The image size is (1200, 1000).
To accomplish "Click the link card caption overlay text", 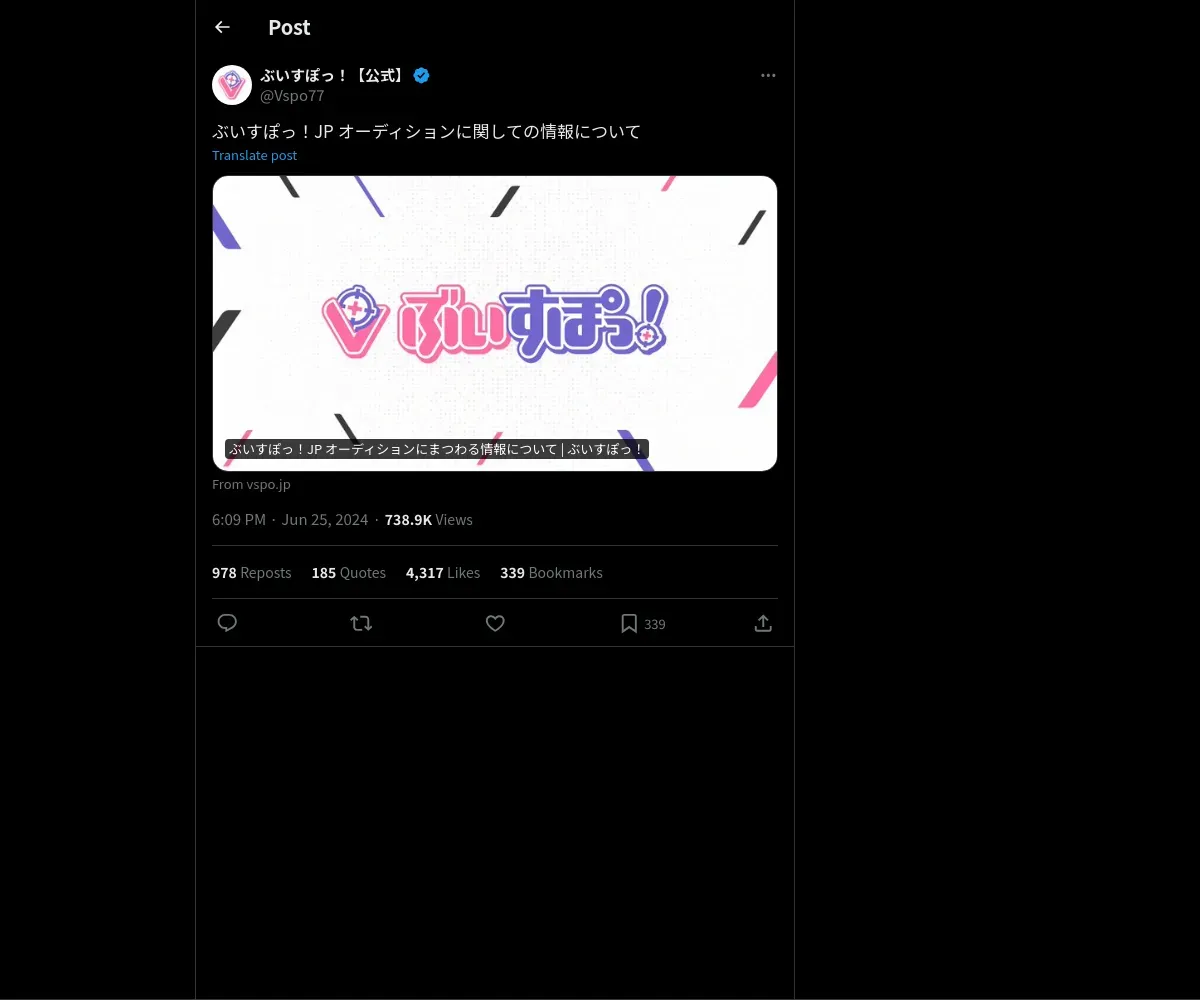I will (437, 449).
